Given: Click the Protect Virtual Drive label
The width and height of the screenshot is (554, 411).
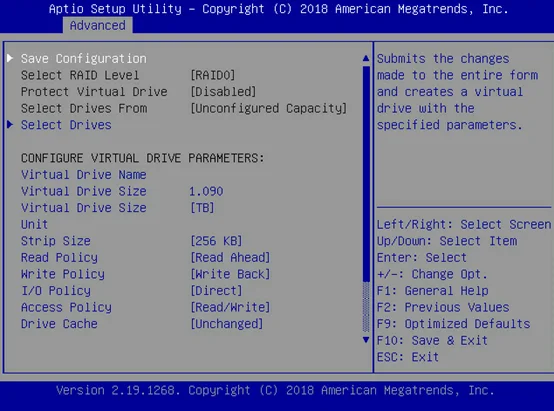Looking at the screenshot, I should 94,92.
